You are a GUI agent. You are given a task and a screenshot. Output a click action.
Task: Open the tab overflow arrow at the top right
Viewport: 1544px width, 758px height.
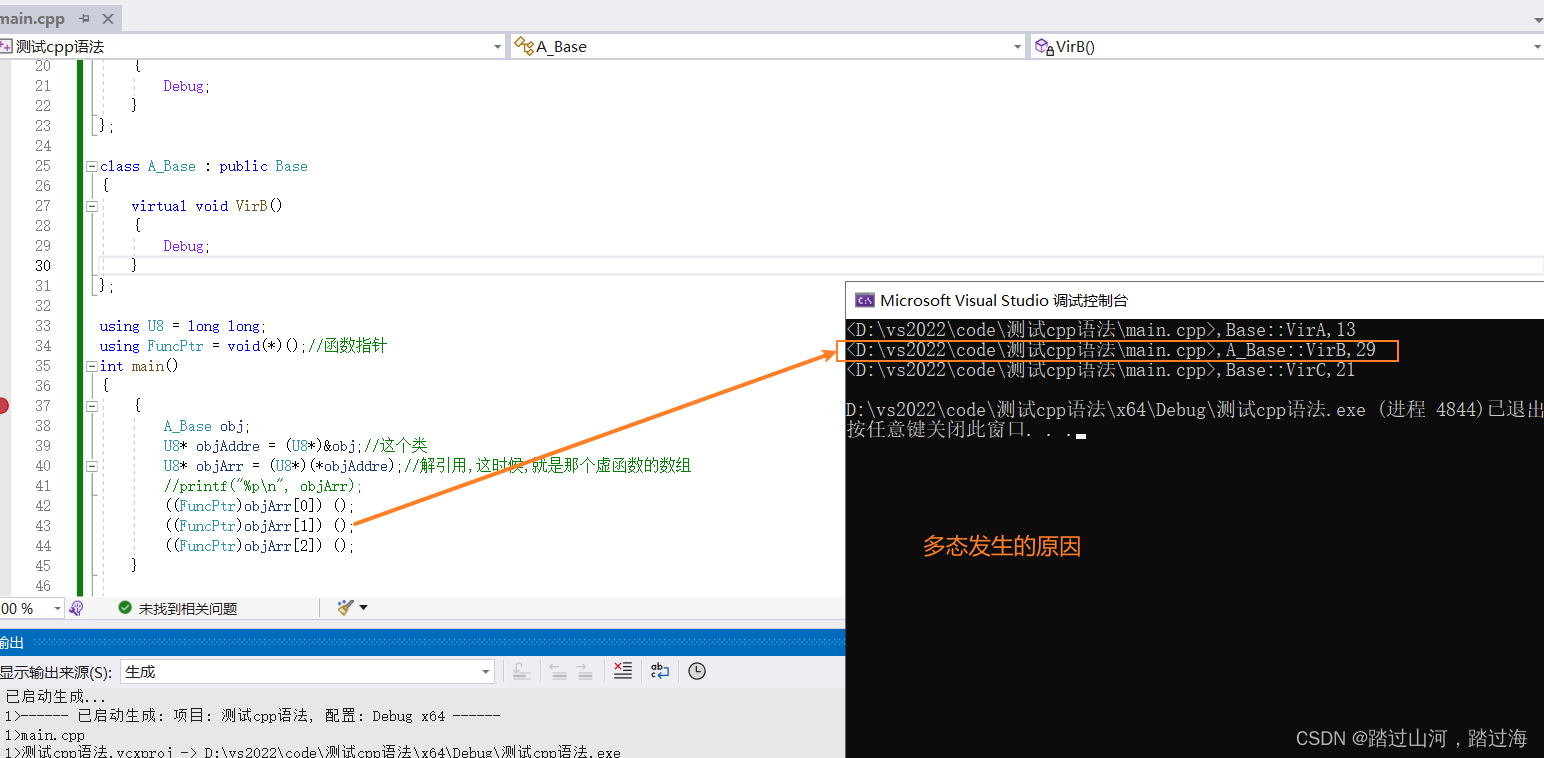click(1537, 20)
